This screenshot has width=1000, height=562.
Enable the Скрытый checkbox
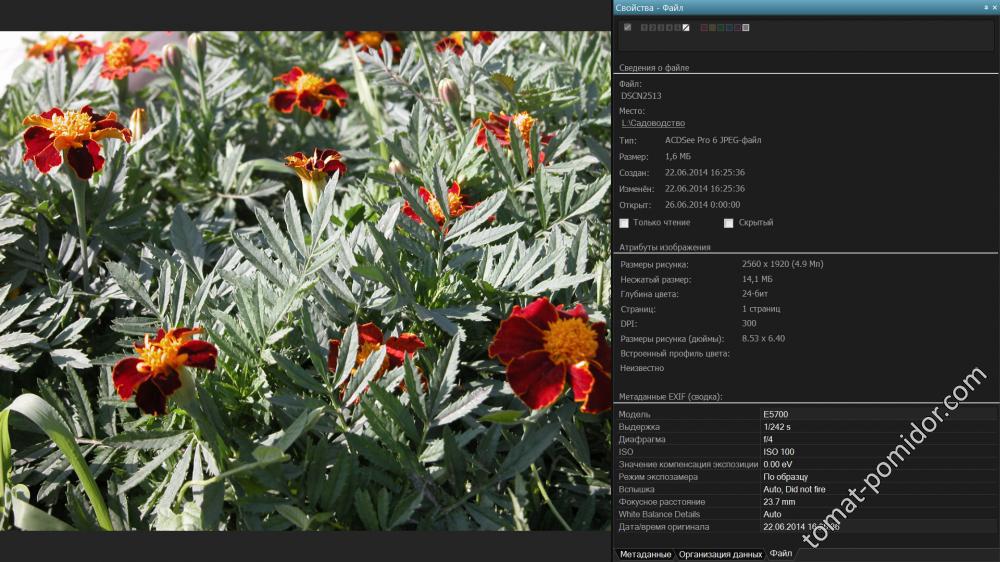[729, 223]
